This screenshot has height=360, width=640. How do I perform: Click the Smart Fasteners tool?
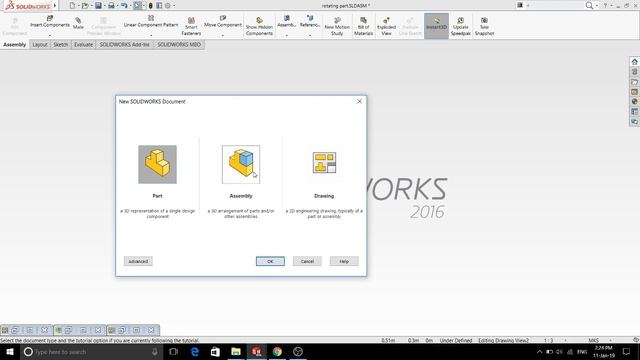(191, 27)
